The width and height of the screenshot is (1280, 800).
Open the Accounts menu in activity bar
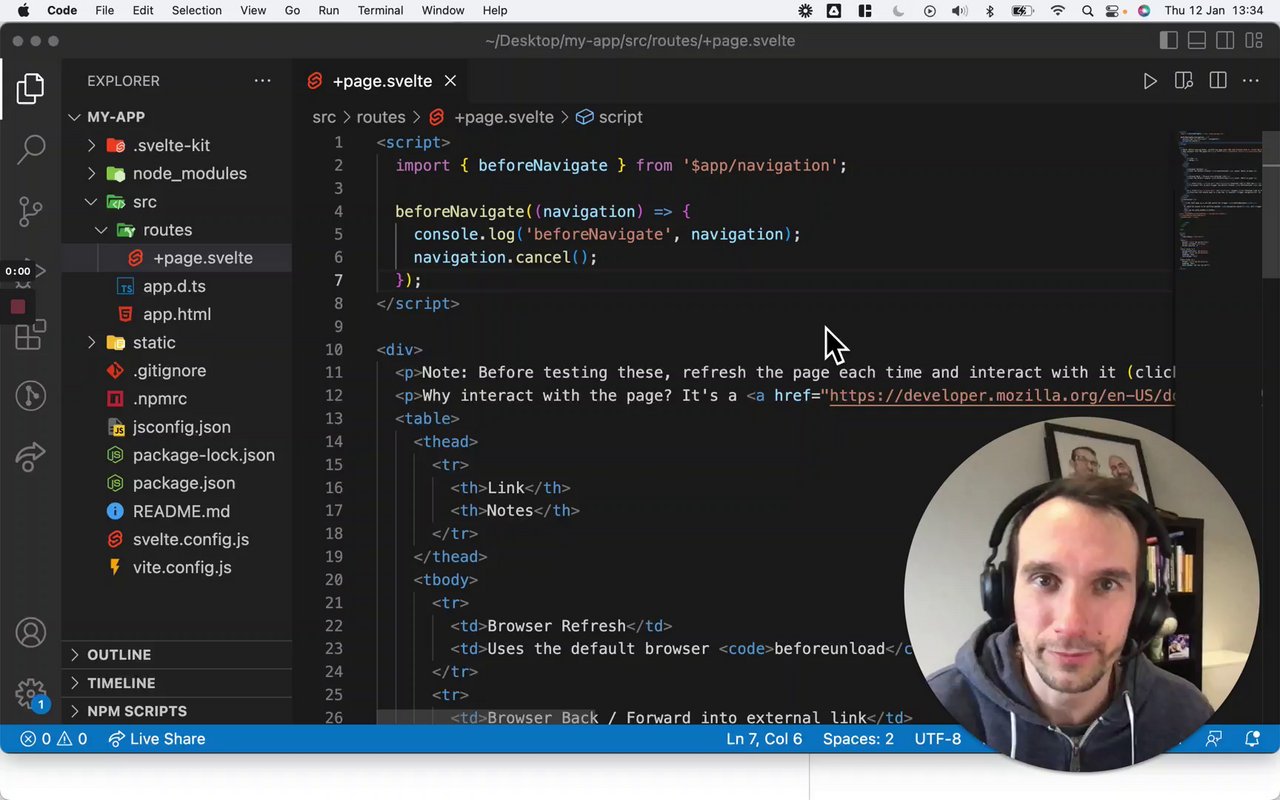coord(30,633)
